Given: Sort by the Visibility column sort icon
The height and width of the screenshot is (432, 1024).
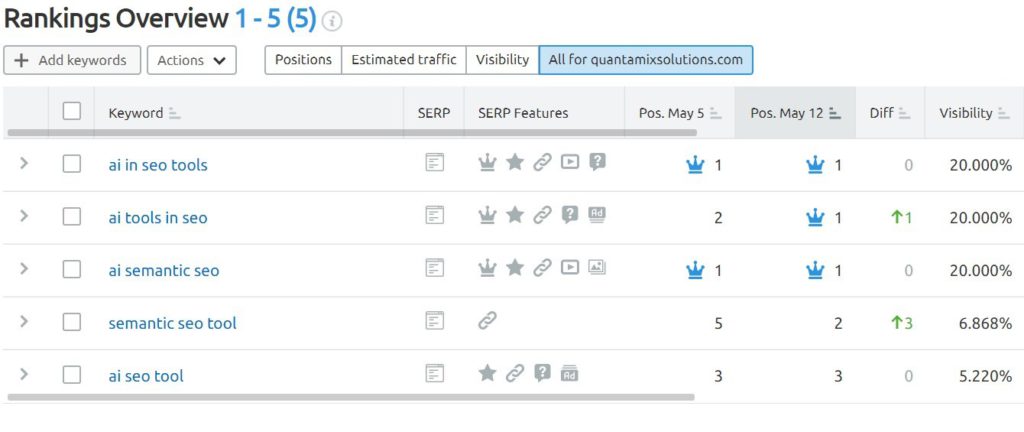Looking at the screenshot, I should [x=1004, y=114].
